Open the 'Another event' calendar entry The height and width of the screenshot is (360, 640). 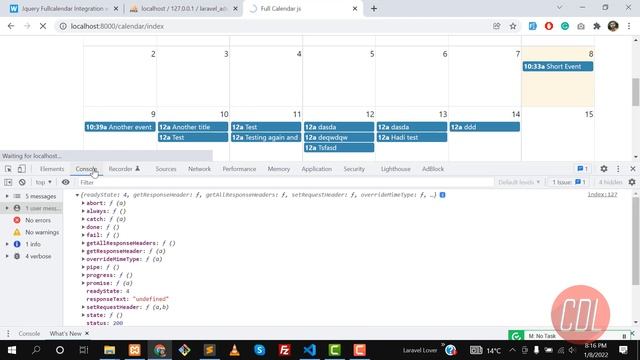pos(120,127)
